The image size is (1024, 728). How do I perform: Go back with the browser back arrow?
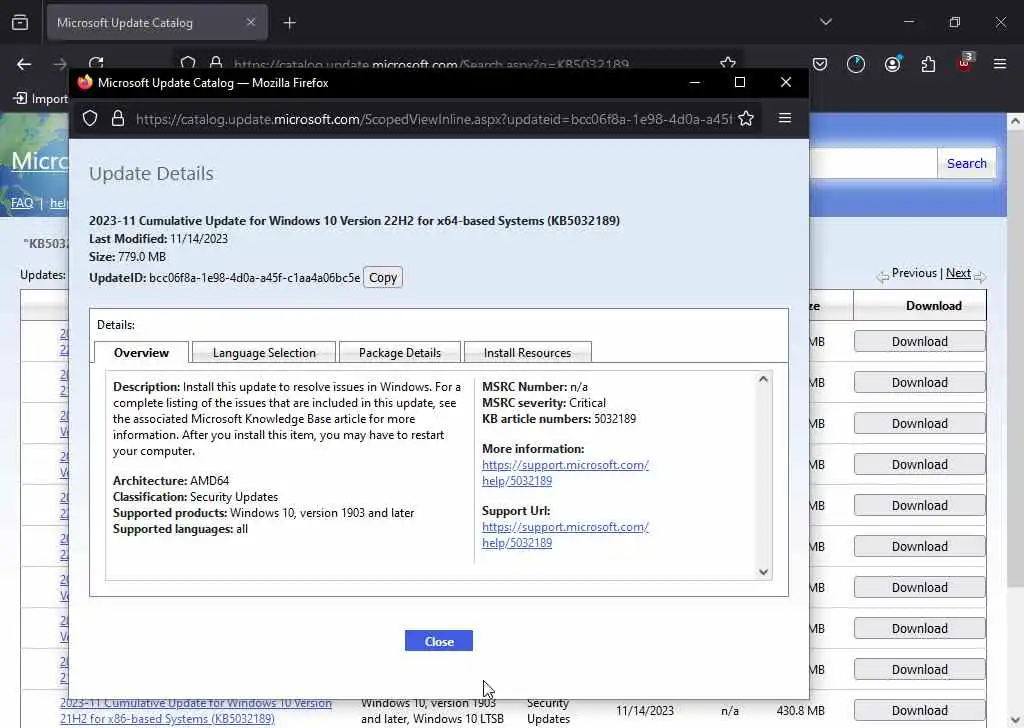(24, 64)
